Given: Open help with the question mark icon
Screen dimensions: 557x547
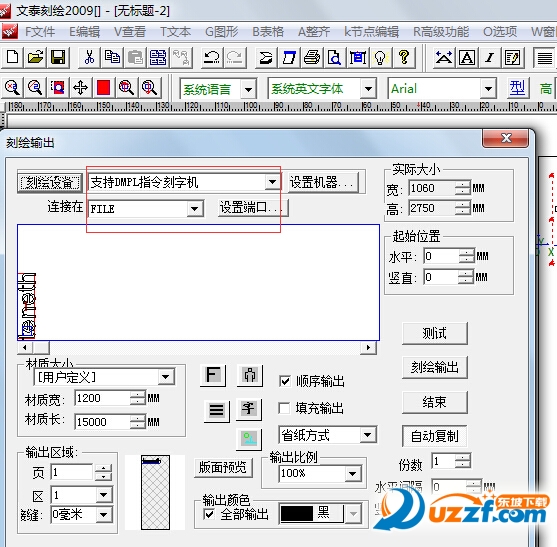Looking at the screenshot, I should 404,57.
